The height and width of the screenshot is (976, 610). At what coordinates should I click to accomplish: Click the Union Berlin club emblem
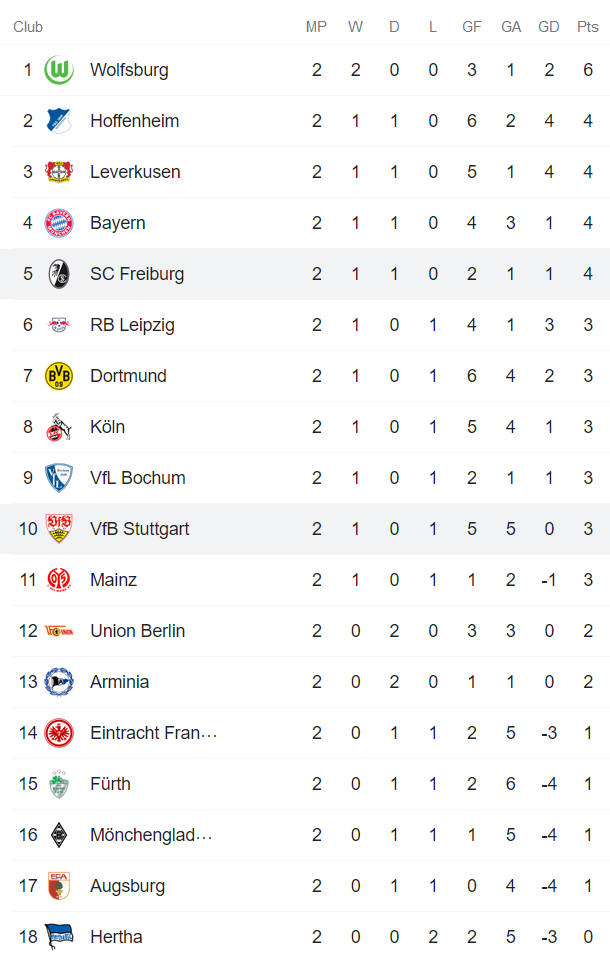pos(57,631)
